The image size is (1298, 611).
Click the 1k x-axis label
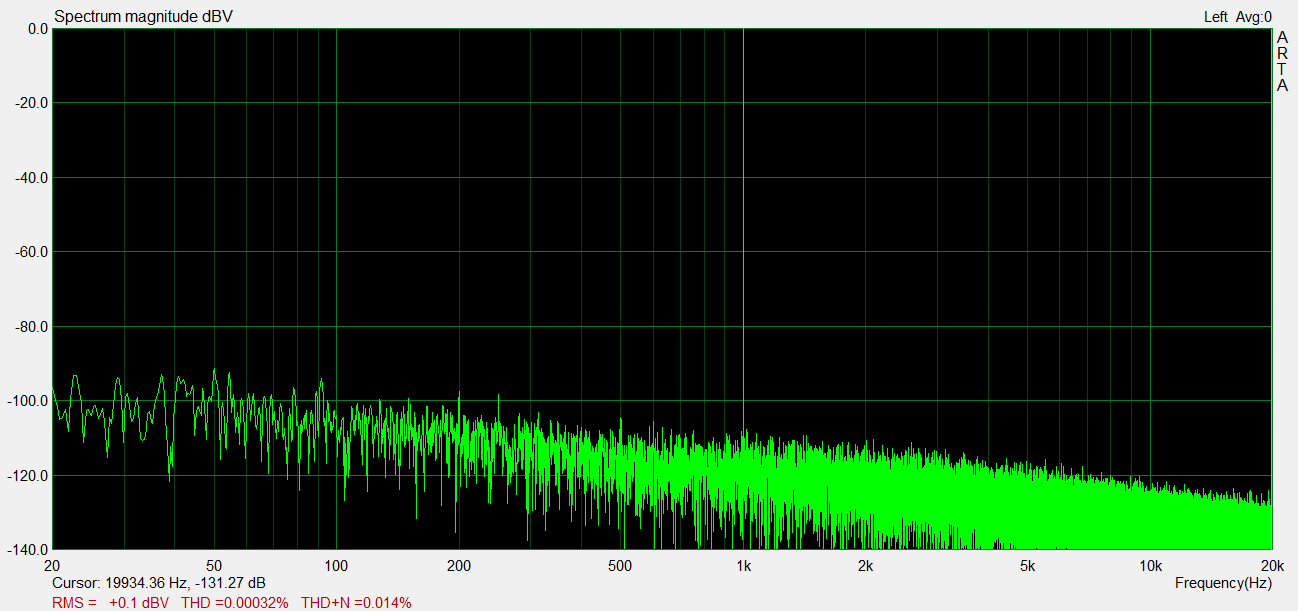(x=743, y=566)
